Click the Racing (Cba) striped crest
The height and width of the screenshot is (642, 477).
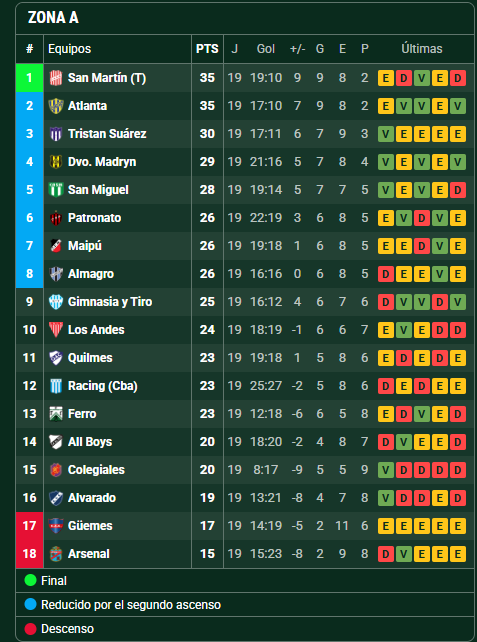[56, 386]
